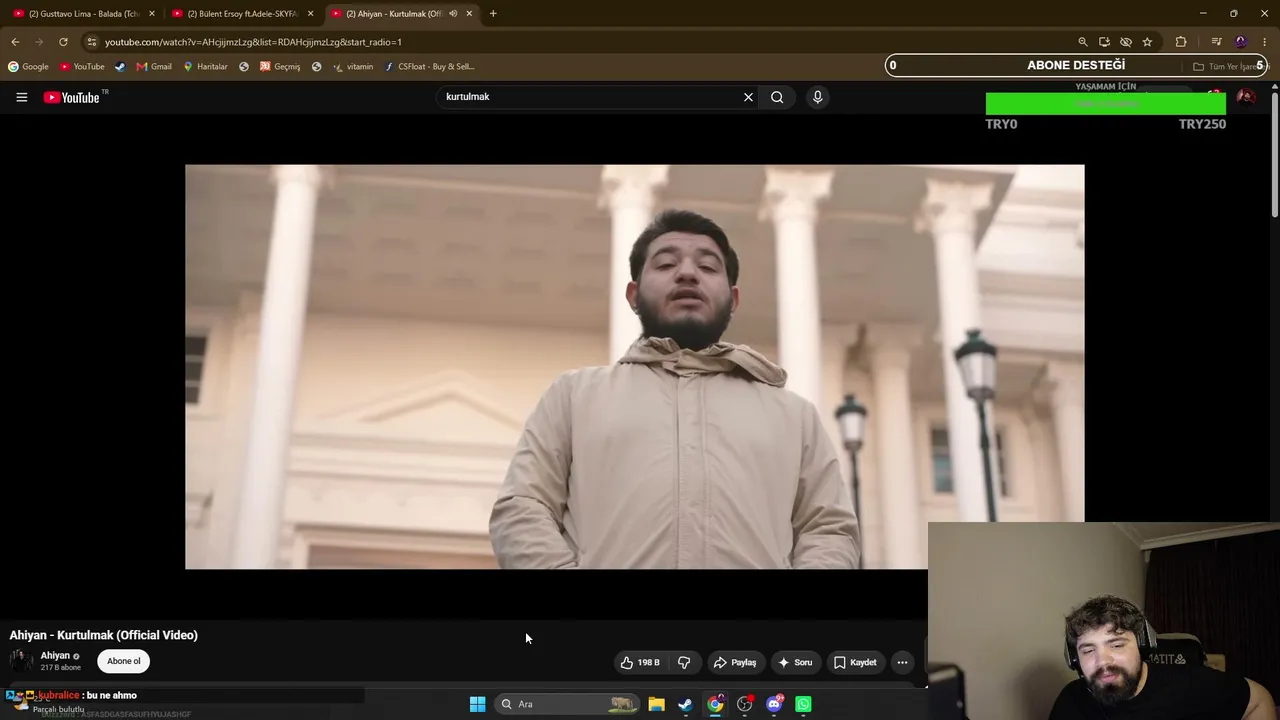Open the YouTube bookmark
The width and height of the screenshot is (1280, 720).
click(x=82, y=67)
